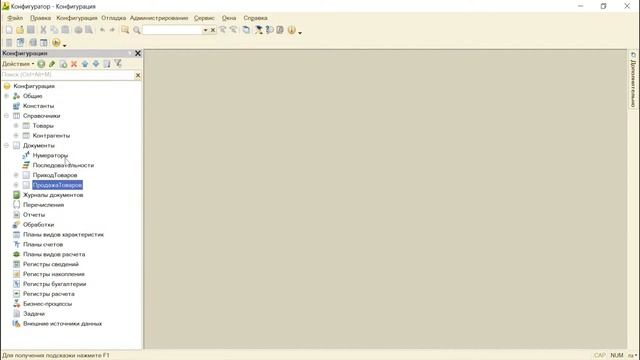
Task: Open the Действия dropdown menu
Action: (18, 64)
